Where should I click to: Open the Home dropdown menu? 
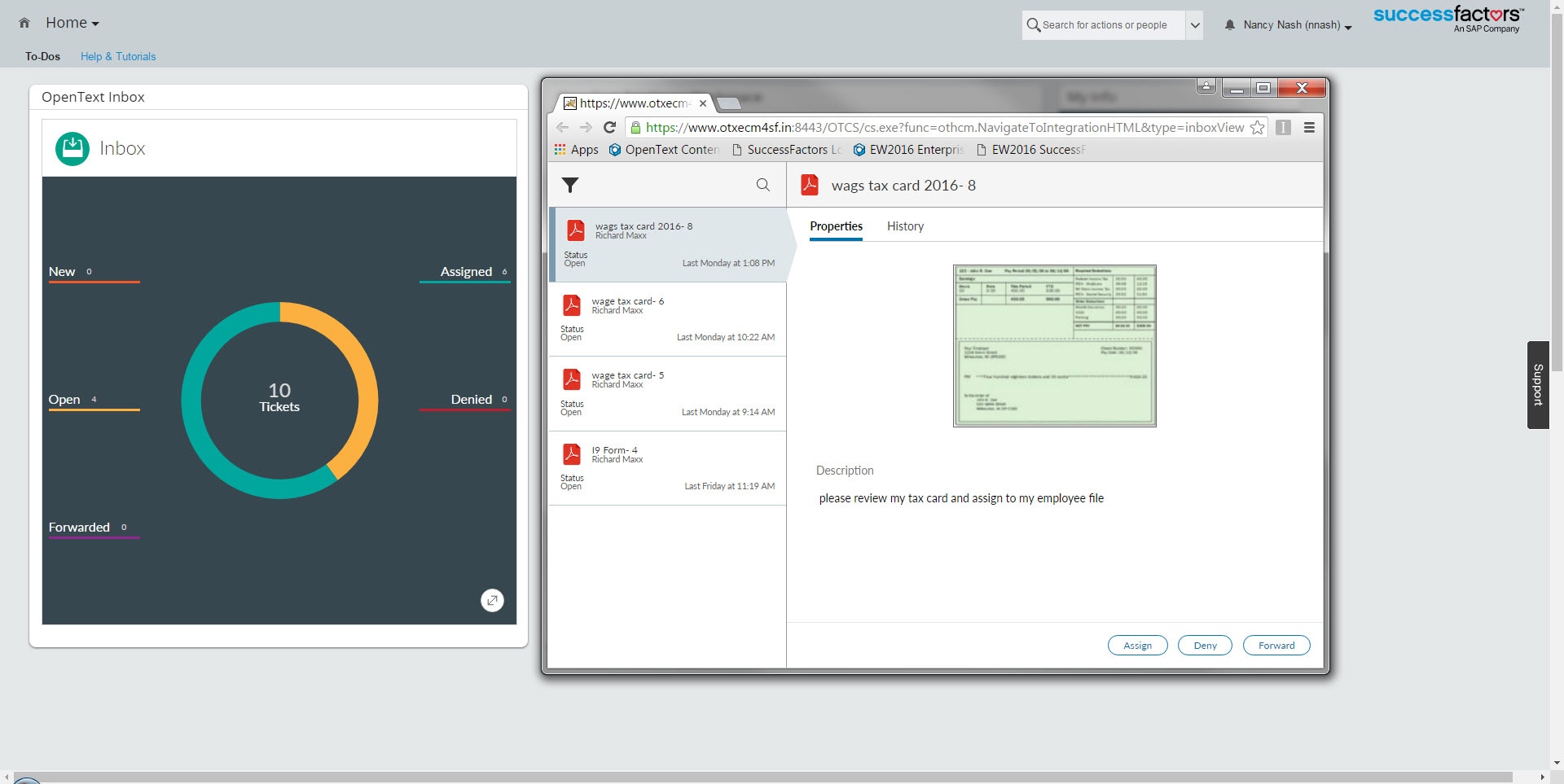pos(72,23)
